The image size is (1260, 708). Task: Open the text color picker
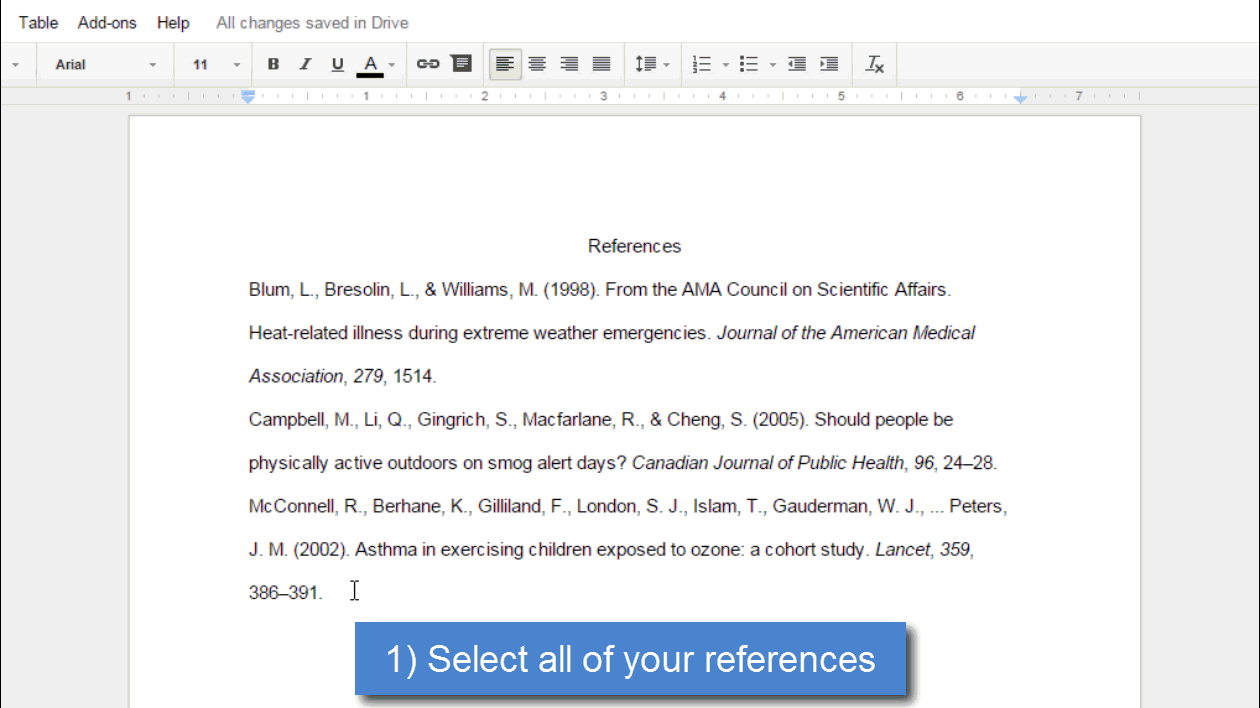tap(370, 63)
